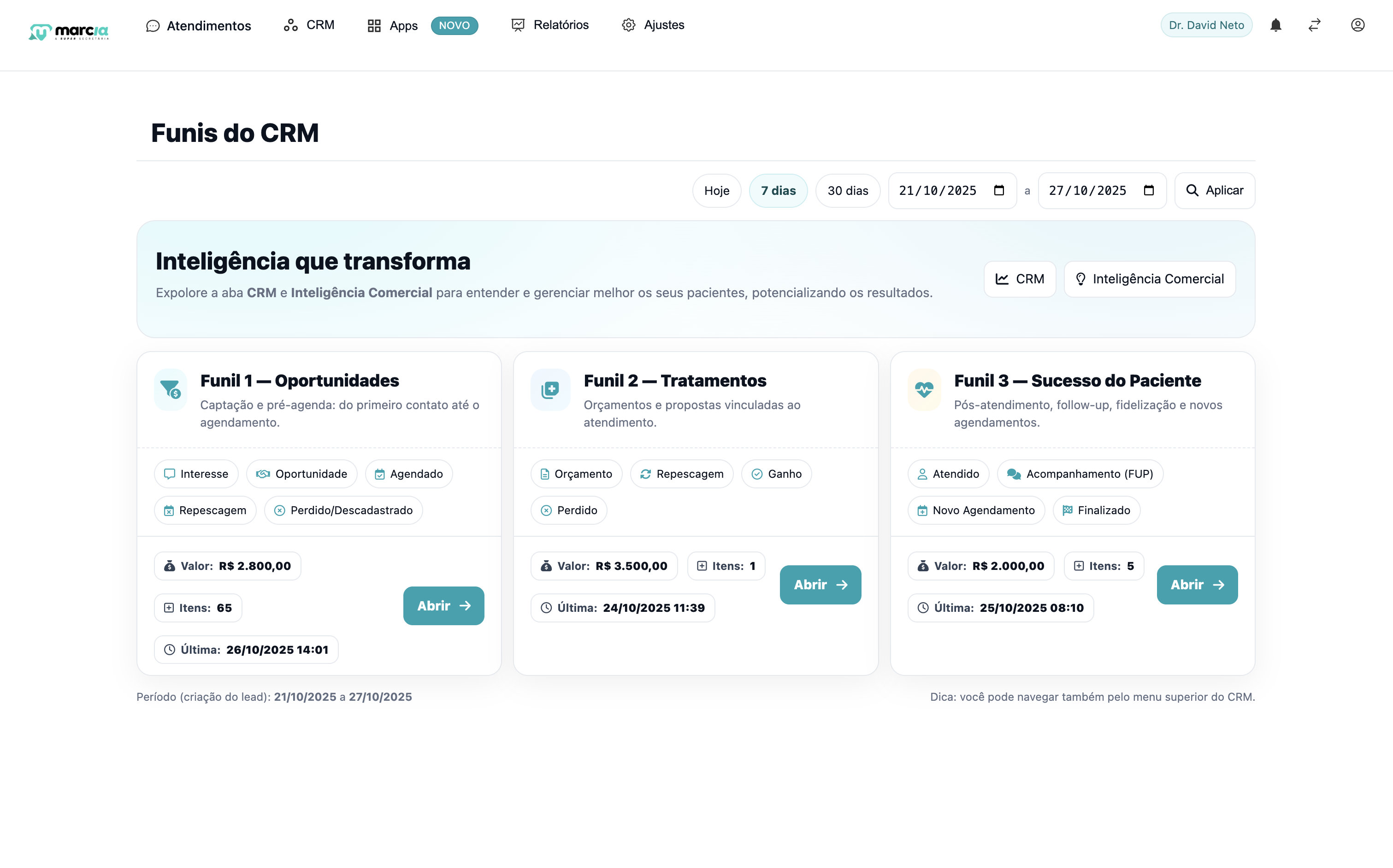Open calendar picker on end date
The height and width of the screenshot is (868, 1393).
pyautogui.click(x=1148, y=191)
